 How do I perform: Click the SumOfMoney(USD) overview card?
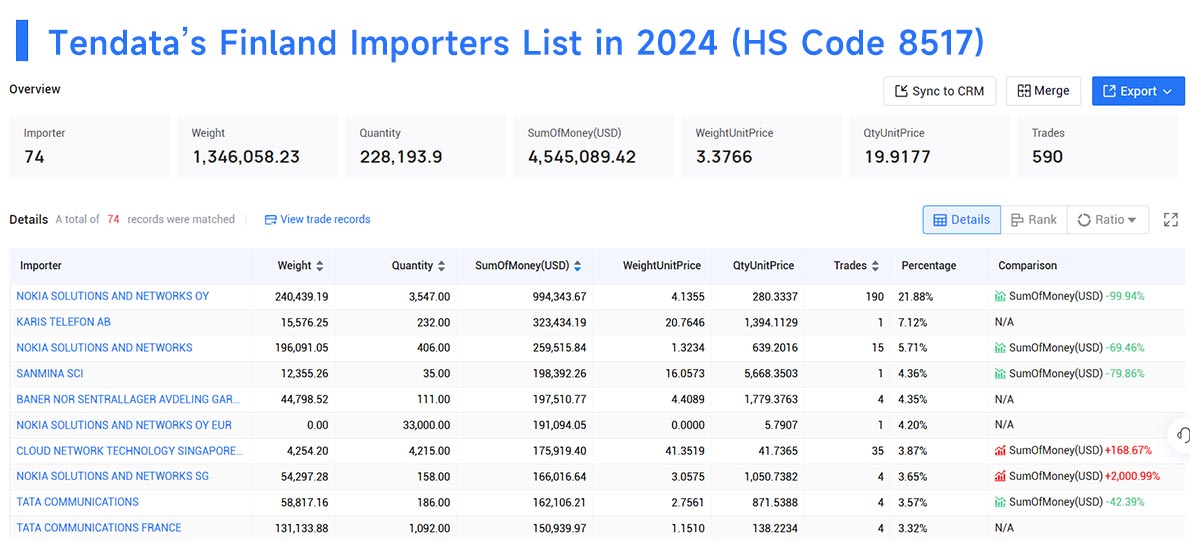point(593,147)
